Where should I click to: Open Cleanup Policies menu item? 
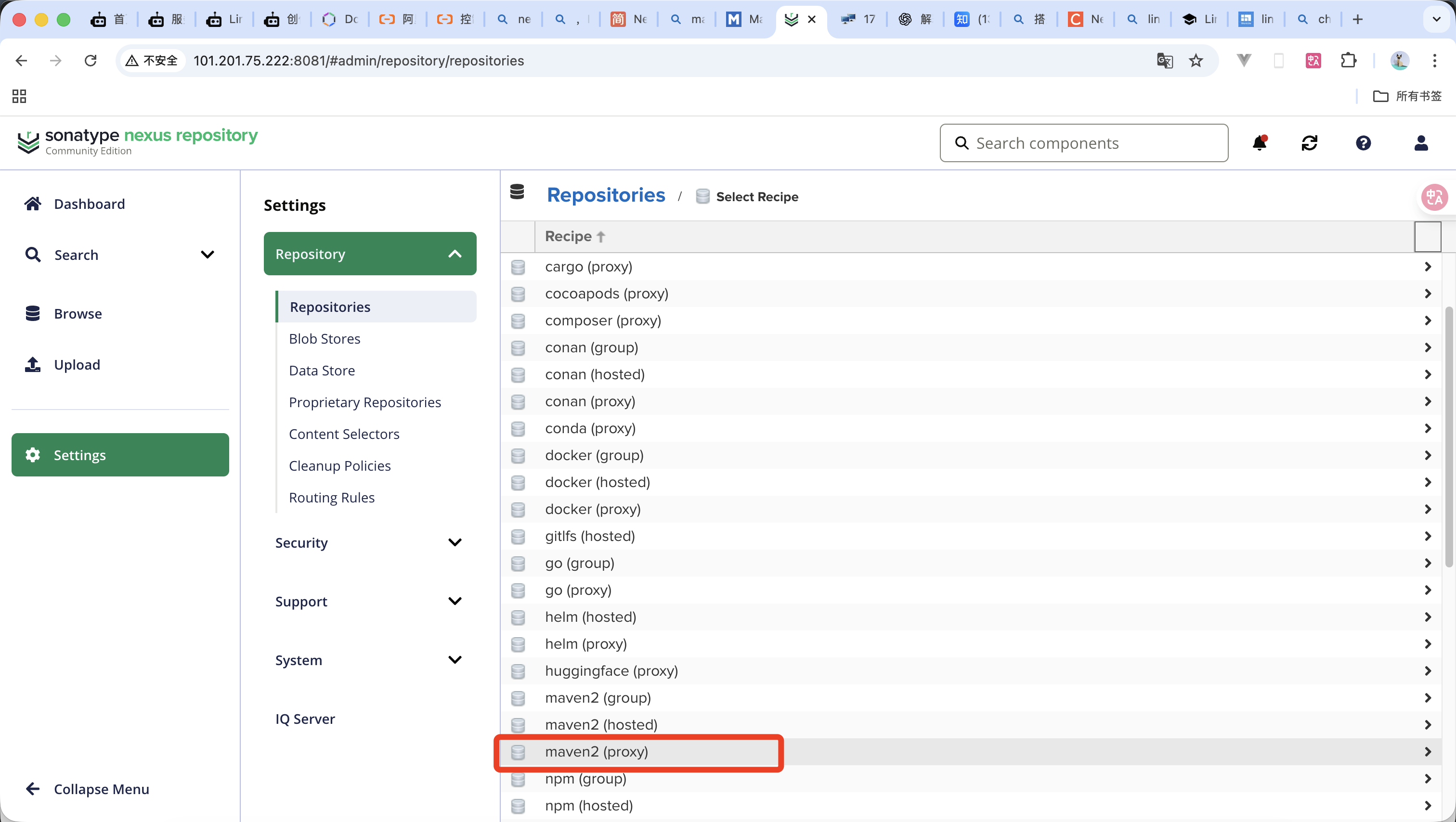(x=340, y=466)
